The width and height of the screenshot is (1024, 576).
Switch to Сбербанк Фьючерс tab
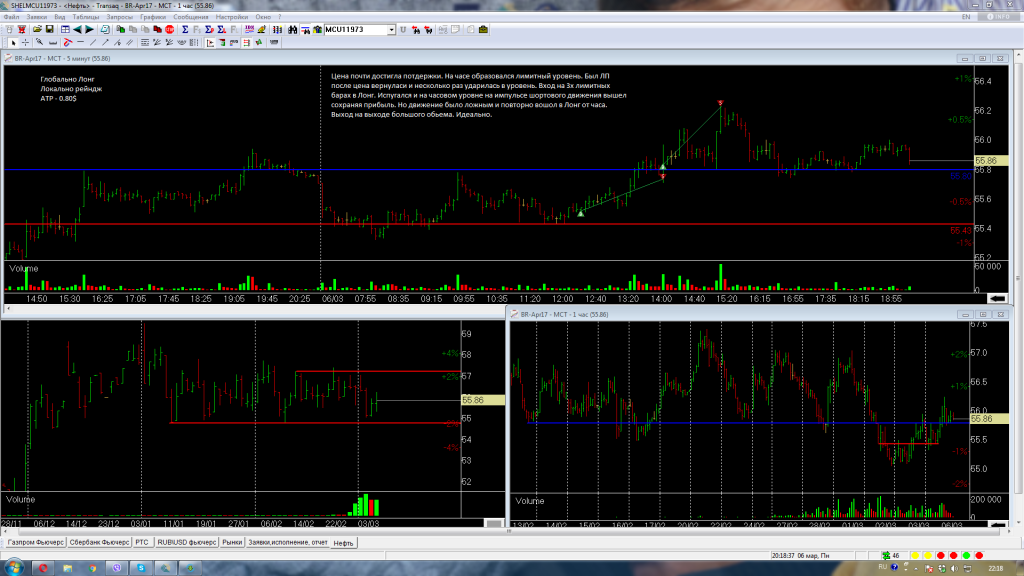(99, 543)
